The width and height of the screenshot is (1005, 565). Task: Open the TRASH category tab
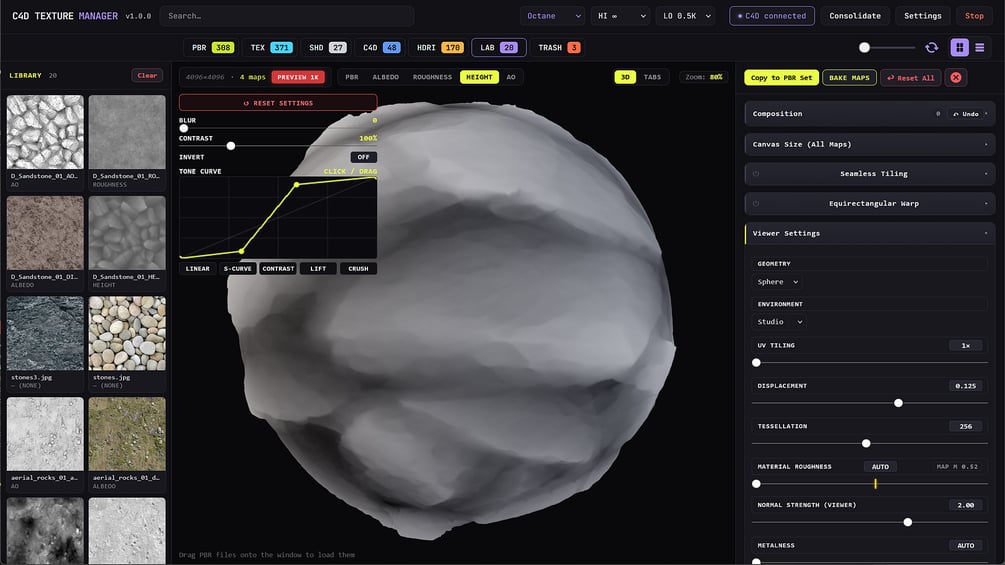tap(558, 47)
